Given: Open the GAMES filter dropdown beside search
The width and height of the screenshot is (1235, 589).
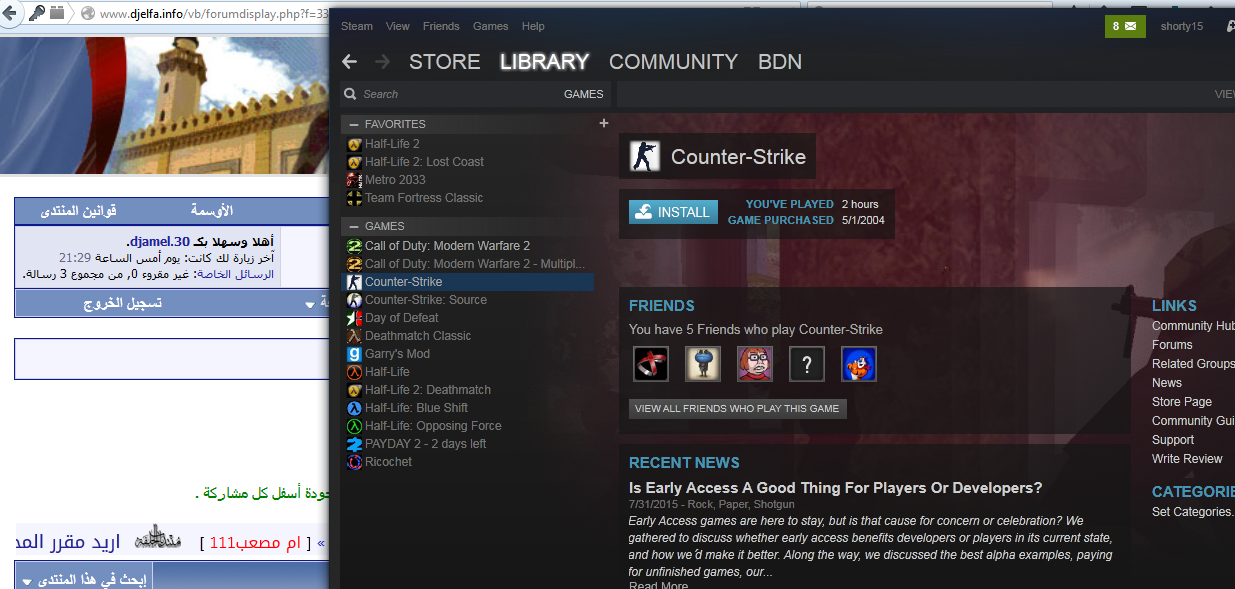Looking at the screenshot, I should pos(584,94).
